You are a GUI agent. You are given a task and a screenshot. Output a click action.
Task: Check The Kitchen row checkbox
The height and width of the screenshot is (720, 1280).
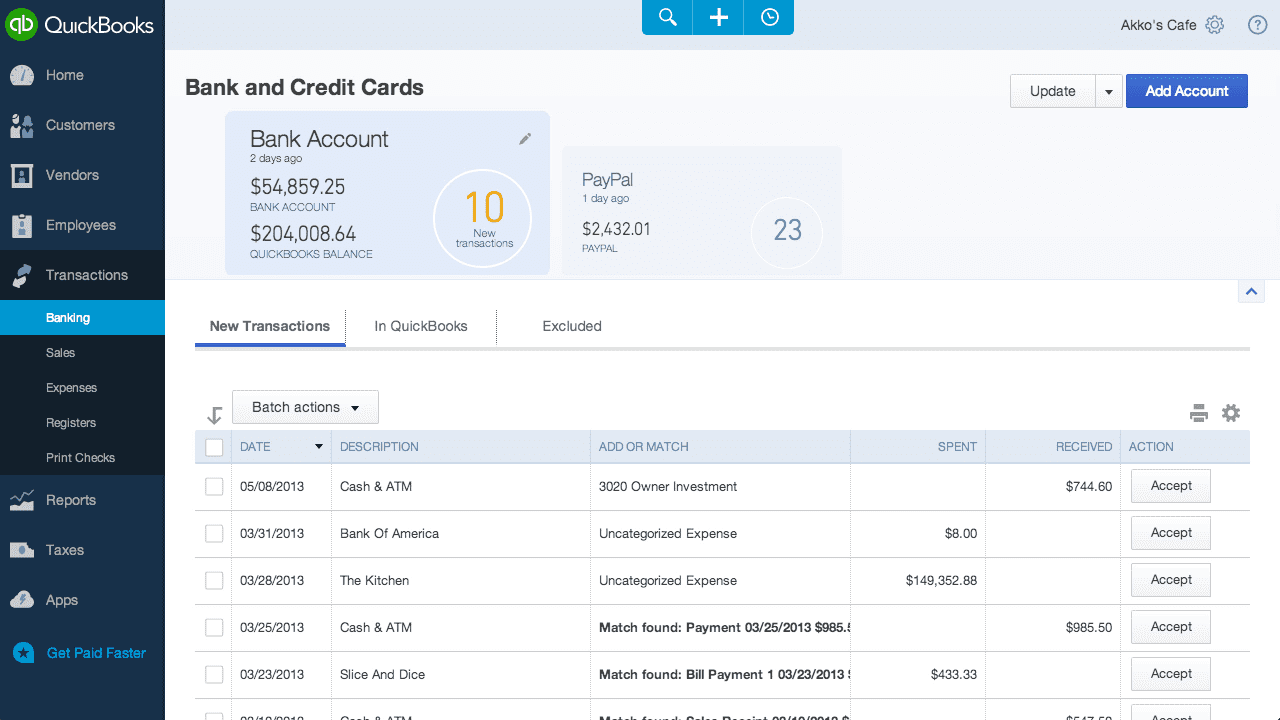214,580
